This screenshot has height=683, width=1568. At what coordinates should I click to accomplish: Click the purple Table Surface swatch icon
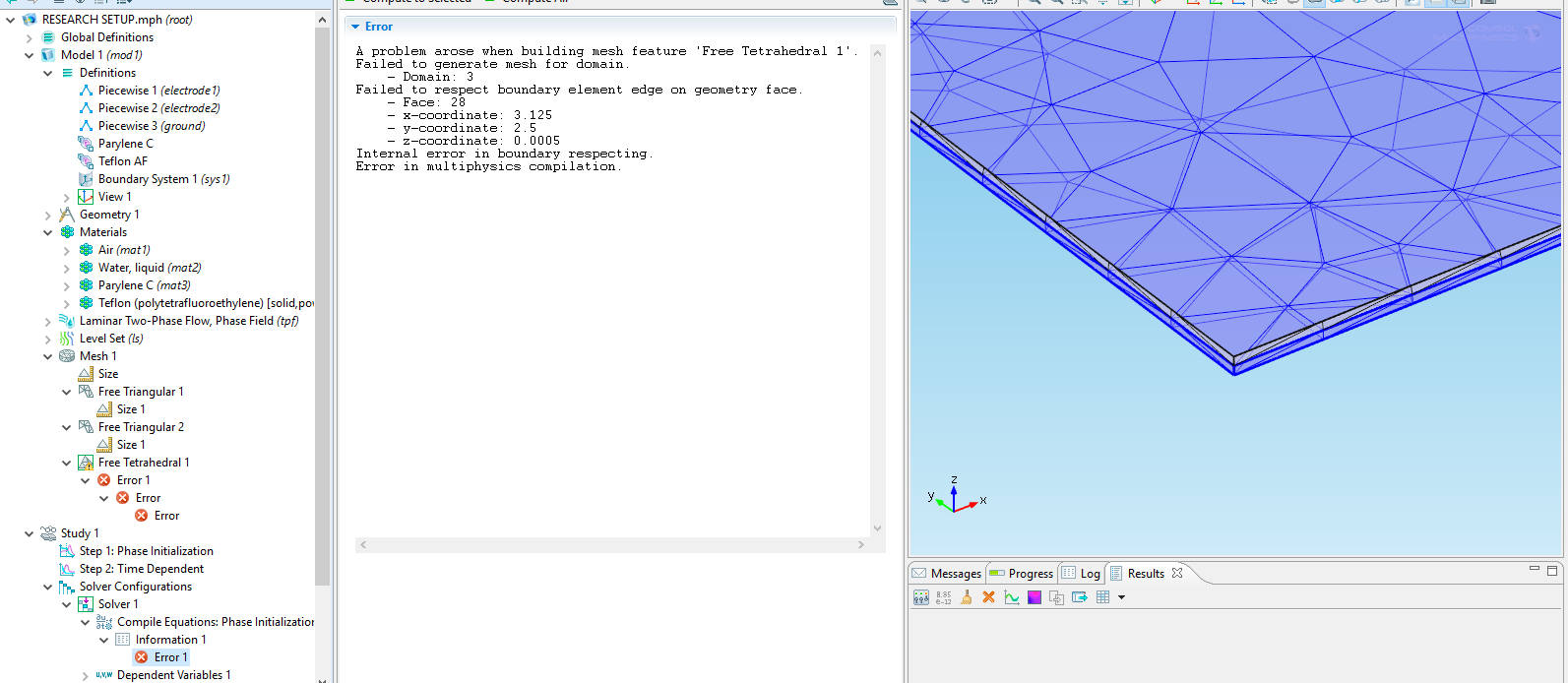tap(1035, 597)
